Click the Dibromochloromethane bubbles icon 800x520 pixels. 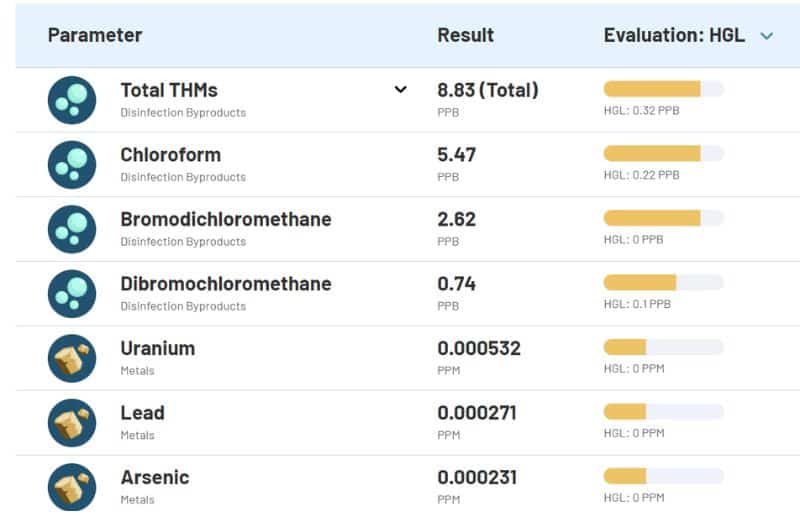(x=72, y=294)
